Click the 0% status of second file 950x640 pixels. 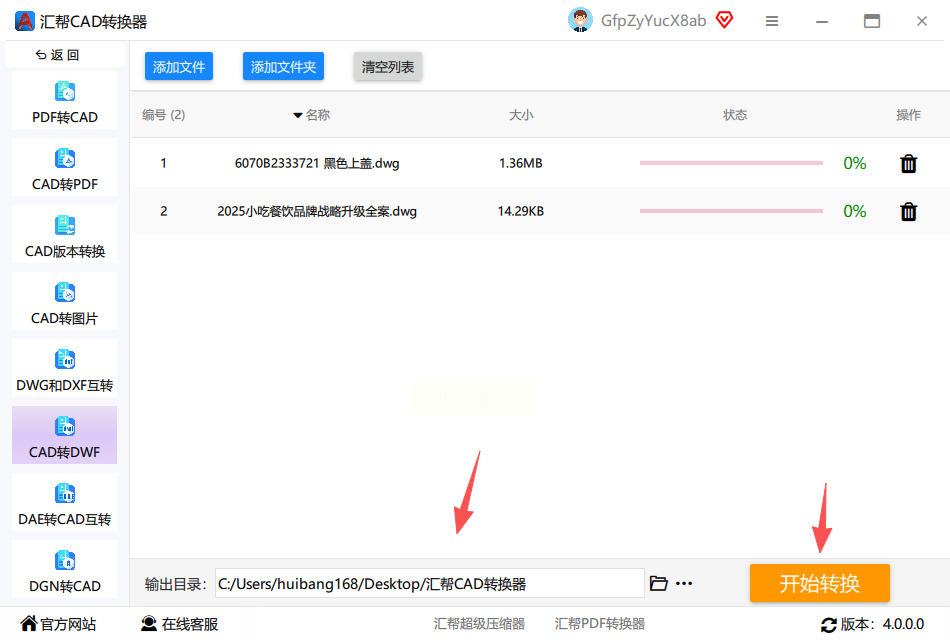pyautogui.click(x=854, y=211)
